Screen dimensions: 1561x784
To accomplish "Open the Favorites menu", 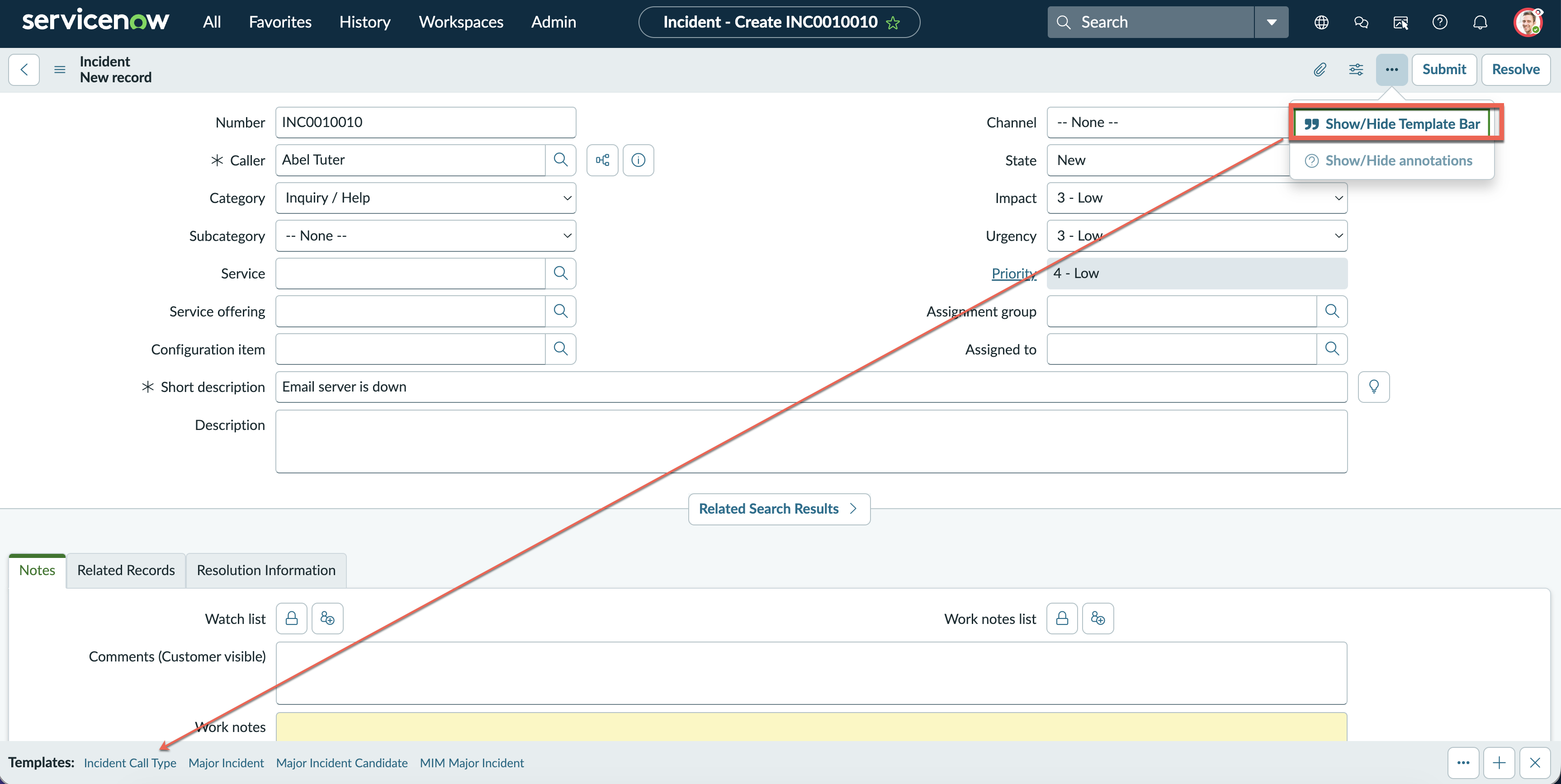I will (x=280, y=23).
